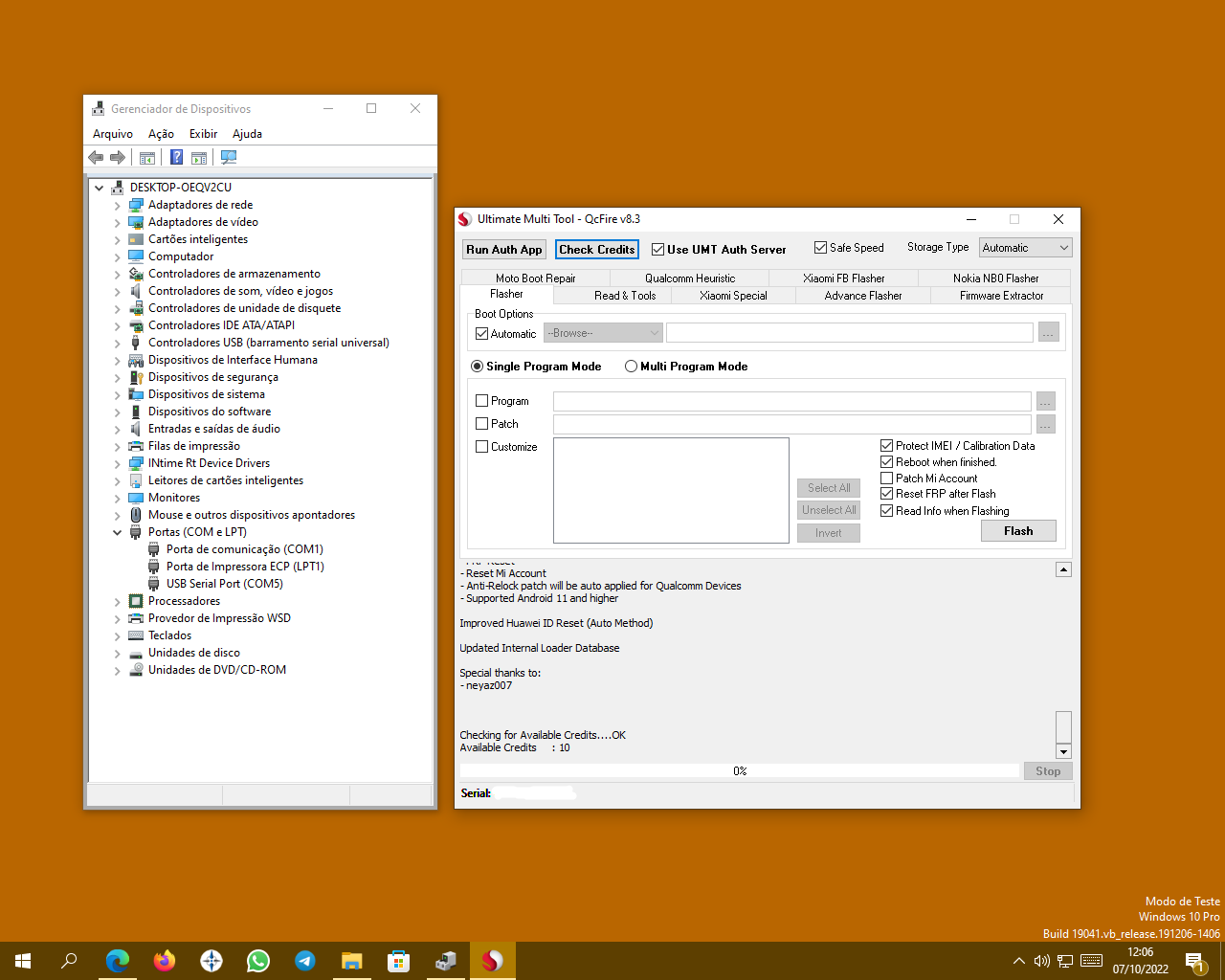Select the Dispositivos de segurança icon
Viewport: 1225px width, 980px height.
click(136, 377)
